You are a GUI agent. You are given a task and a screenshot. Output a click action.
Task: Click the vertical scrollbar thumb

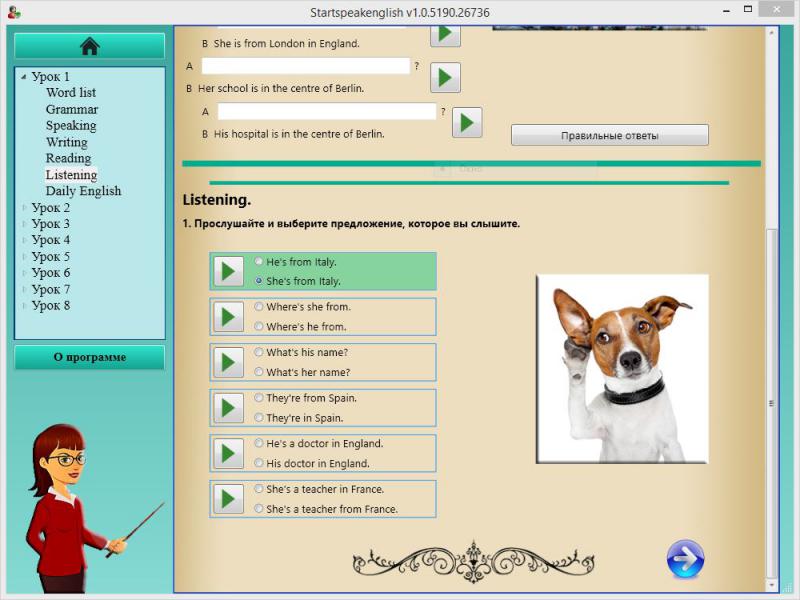[x=771, y=403]
